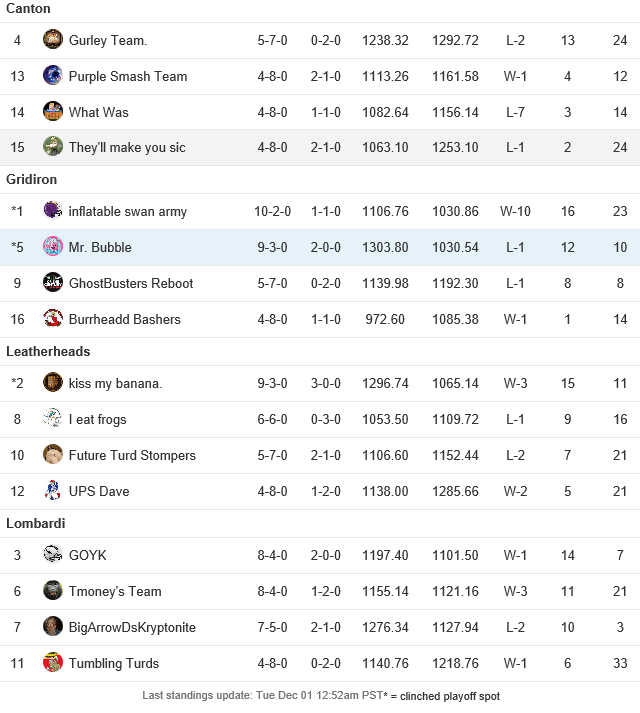
Task: Open the Tmoney's Team link
Action: point(115,591)
